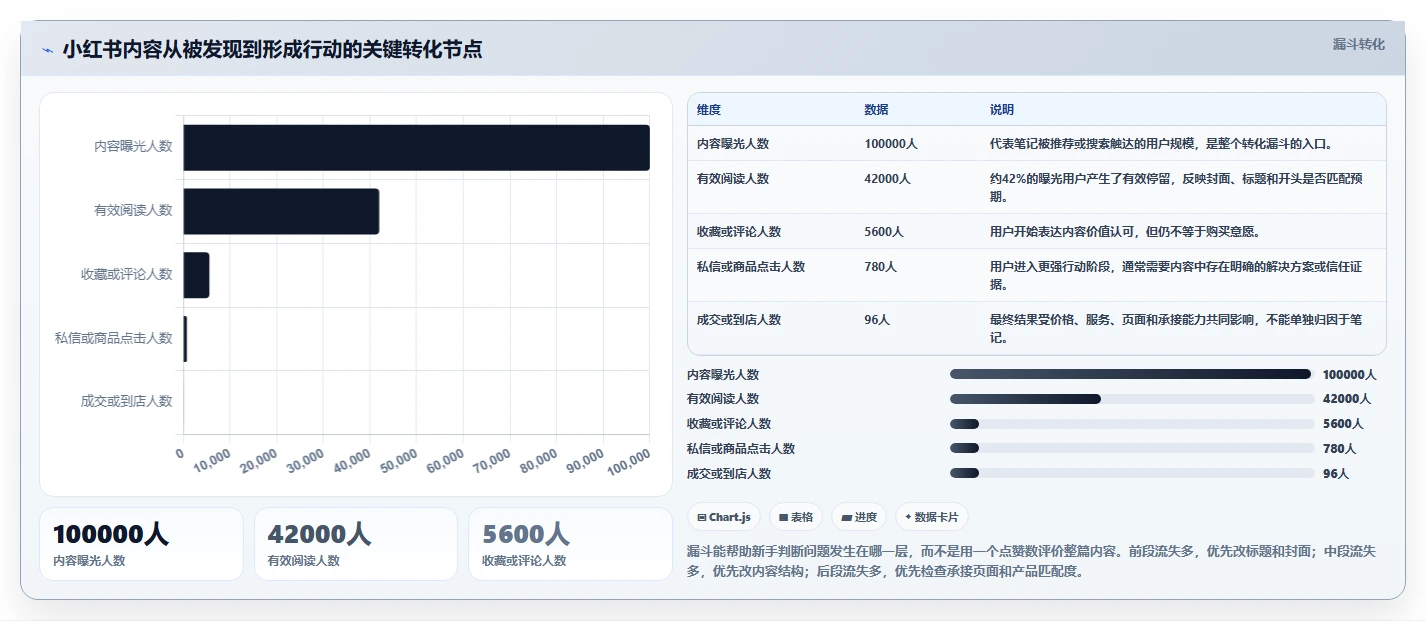This screenshot has height=621, width=1426.
Task: Click the 50,000 tick on the x-axis
Action: coord(398,461)
